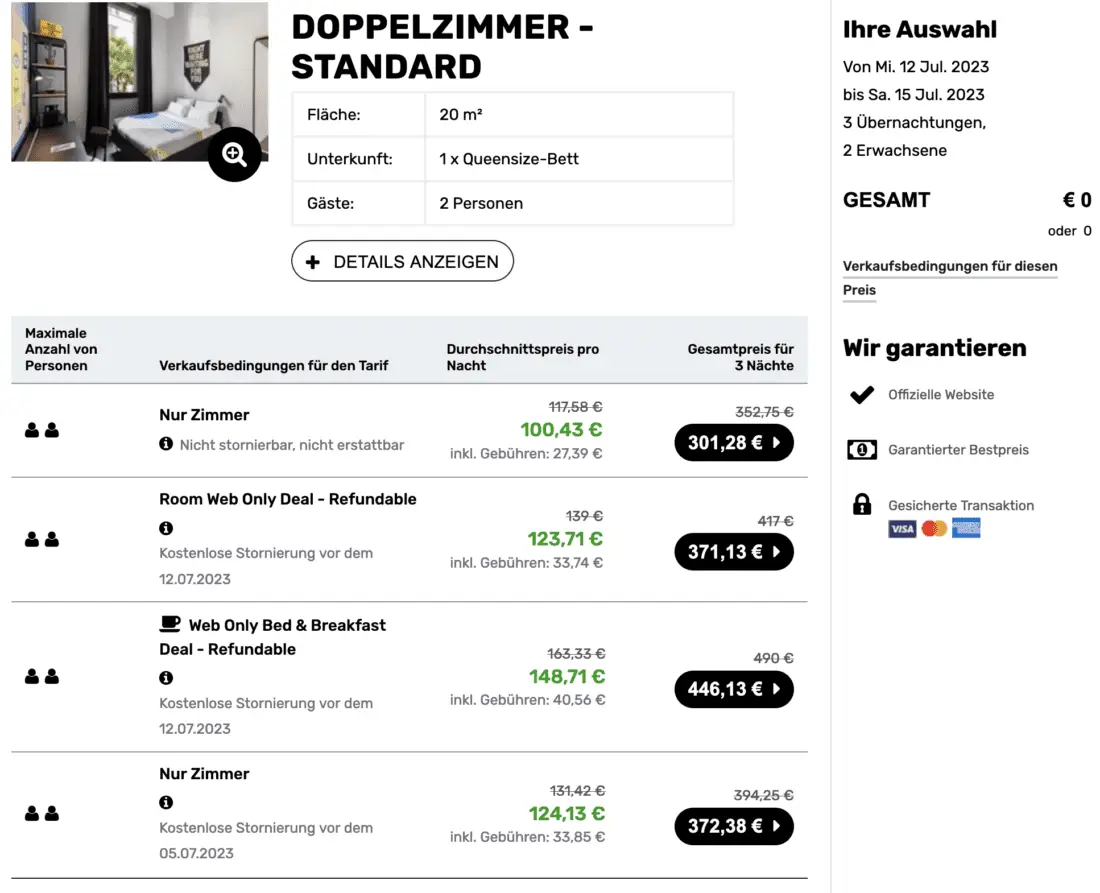Click info icon for last Nur Zimmer rate
1100x893 pixels.
click(166, 802)
